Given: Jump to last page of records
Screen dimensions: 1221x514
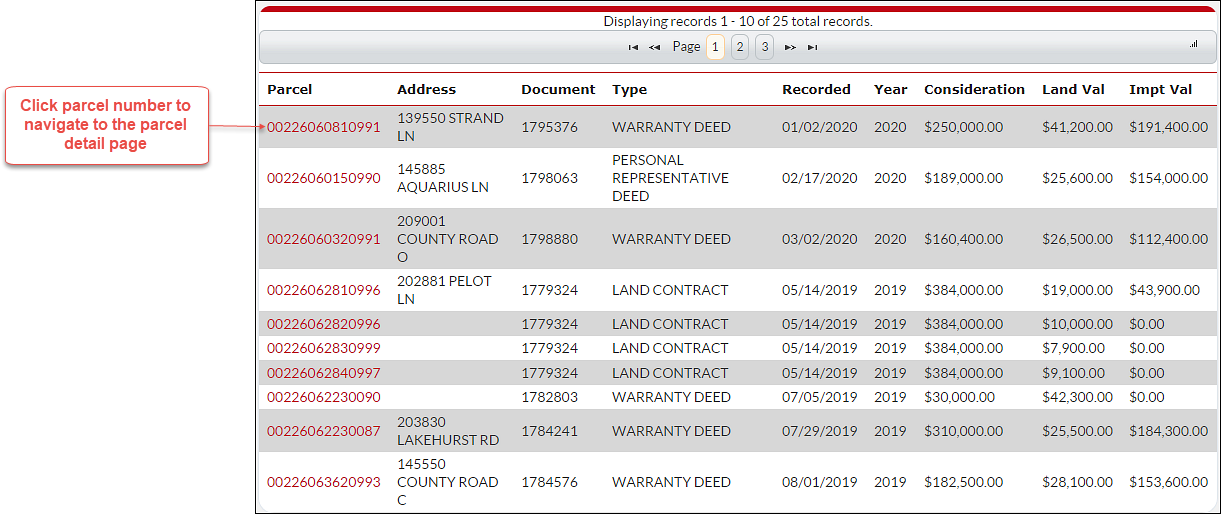Looking at the screenshot, I should tap(812, 47).
